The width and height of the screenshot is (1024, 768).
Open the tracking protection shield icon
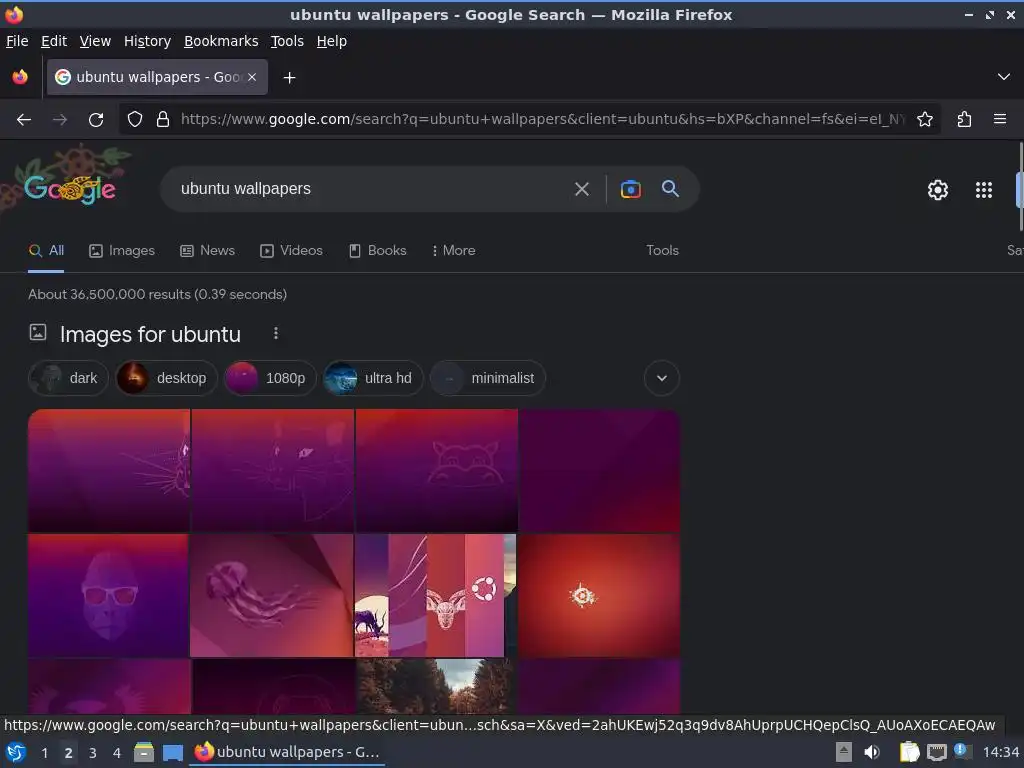[x=135, y=120]
